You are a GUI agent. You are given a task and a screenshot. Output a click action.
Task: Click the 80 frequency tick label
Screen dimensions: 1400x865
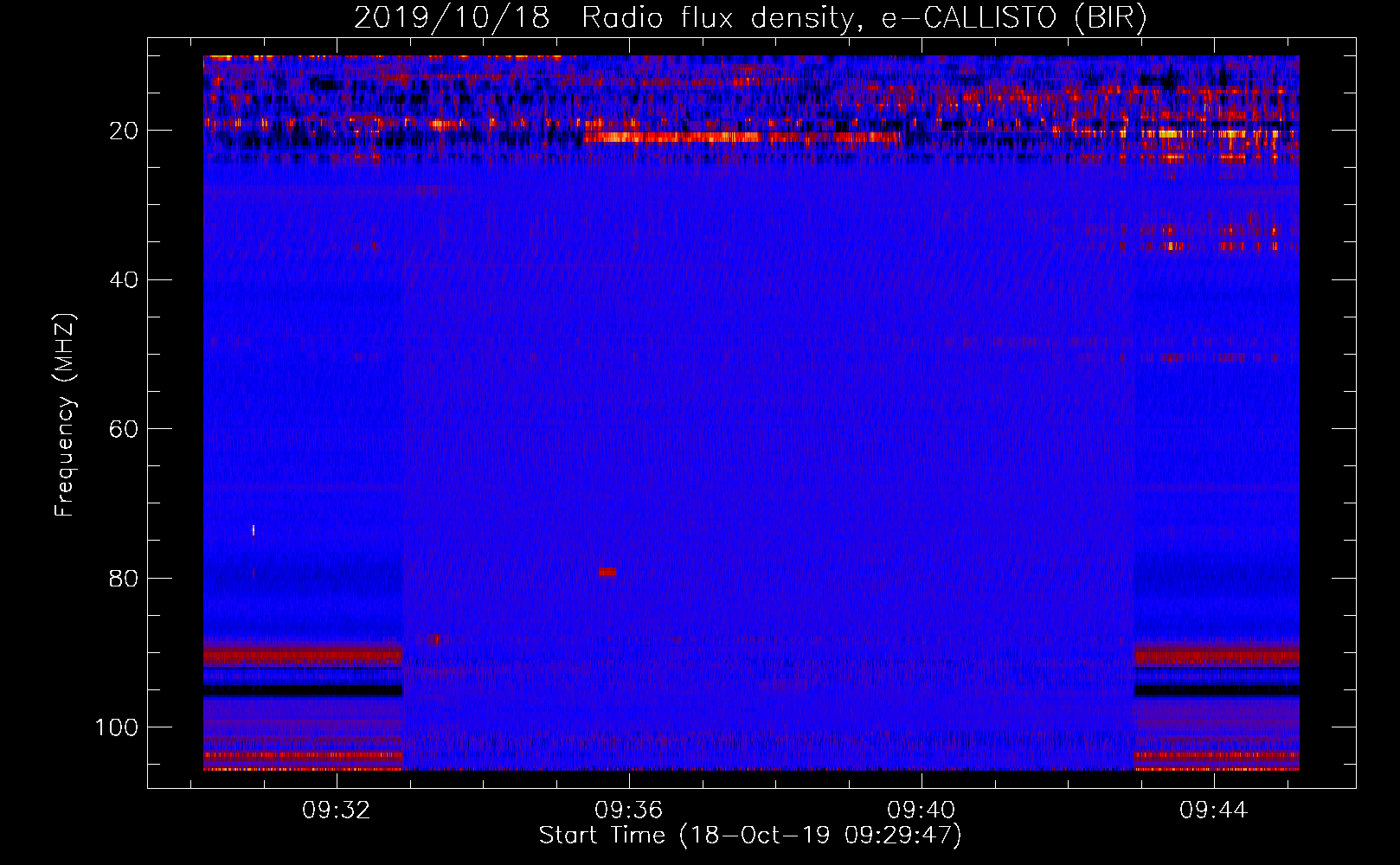click(x=124, y=578)
